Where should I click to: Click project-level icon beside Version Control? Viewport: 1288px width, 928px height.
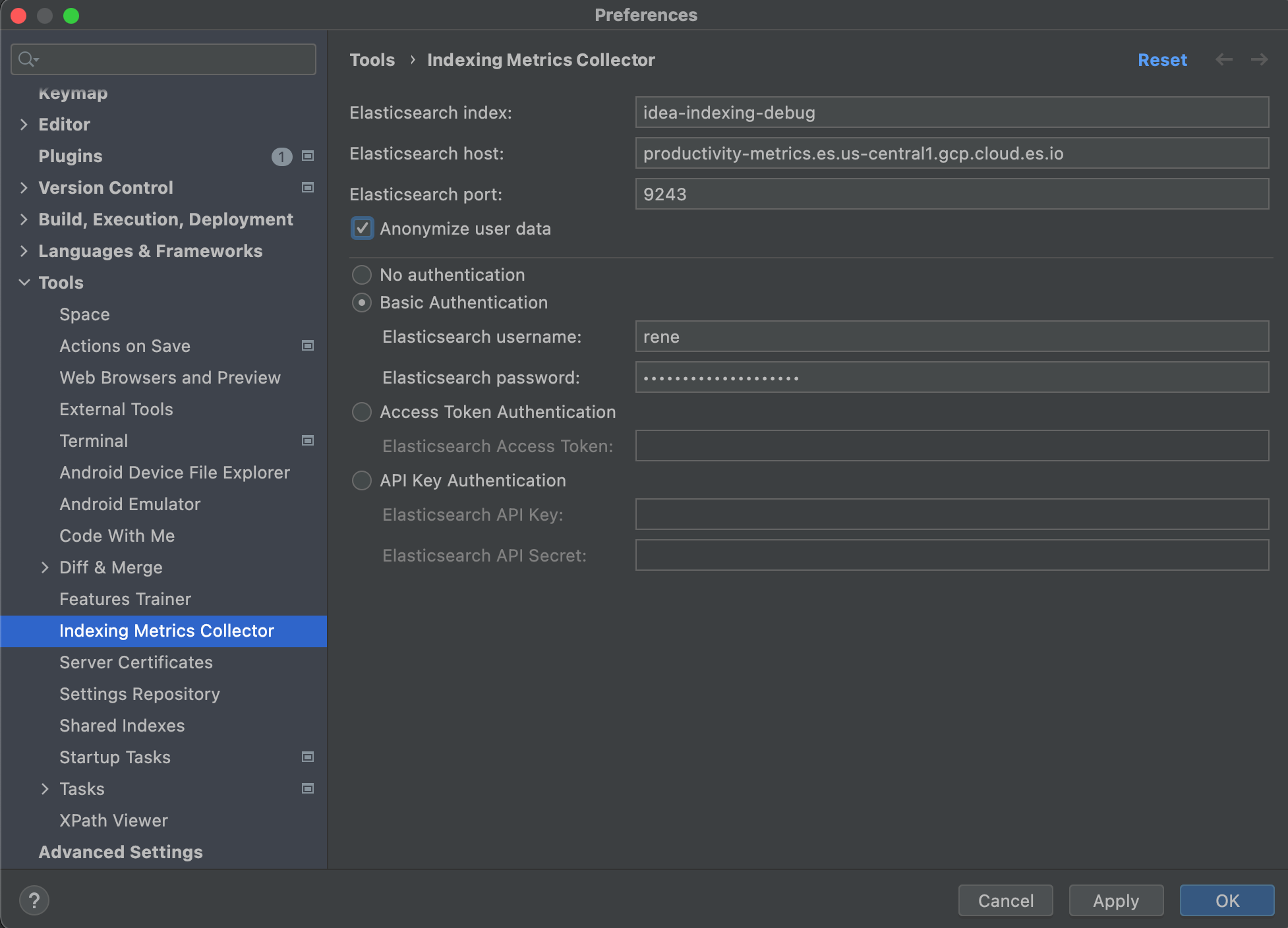(x=307, y=188)
